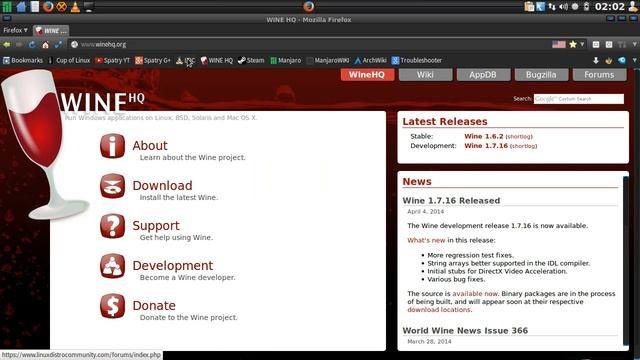
Task: Open the Manjaro bookmark
Action: click(285, 60)
